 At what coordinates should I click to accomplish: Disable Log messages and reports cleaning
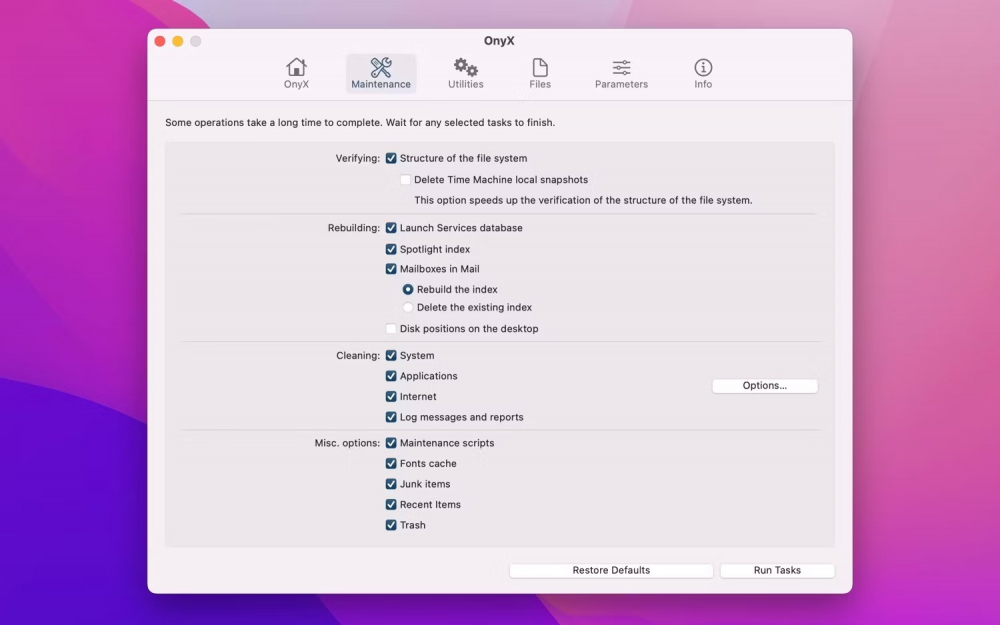click(x=391, y=417)
